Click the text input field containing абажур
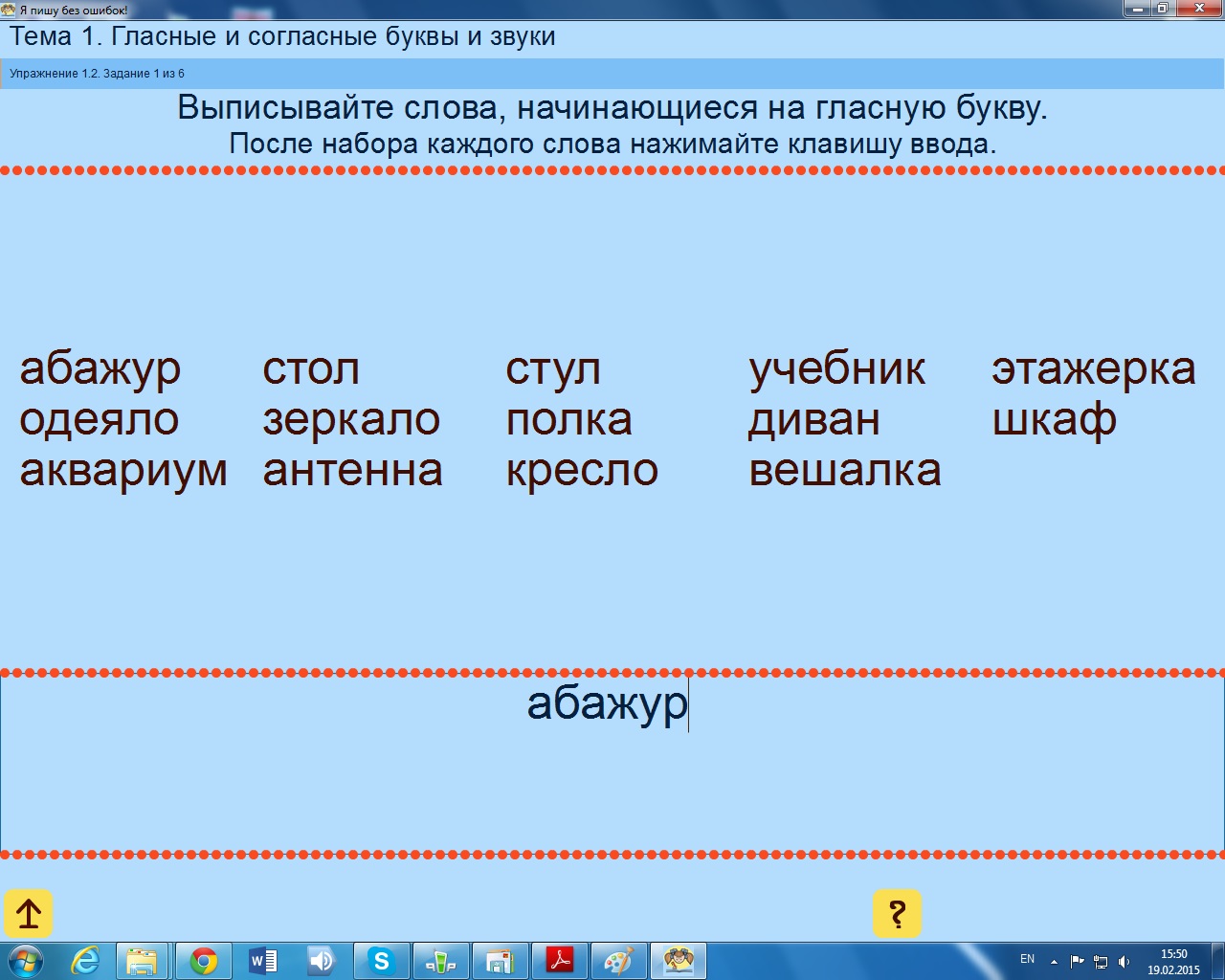 click(611, 763)
